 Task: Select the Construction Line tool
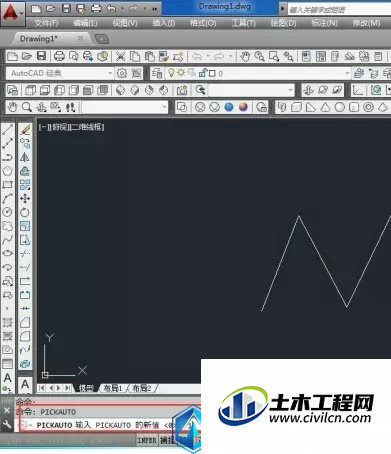pyautogui.click(x=8, y=143)
